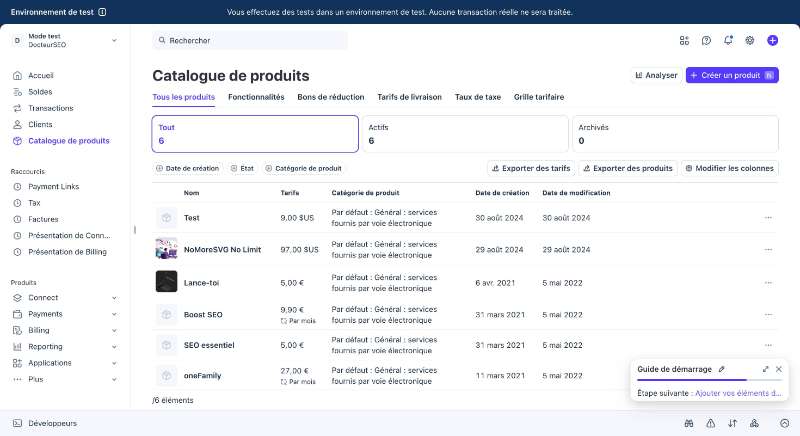The width and height of the screenshot is (800, 436).
Task: Click Modifier les colonnes button
Action: click(x=730, y=168)
